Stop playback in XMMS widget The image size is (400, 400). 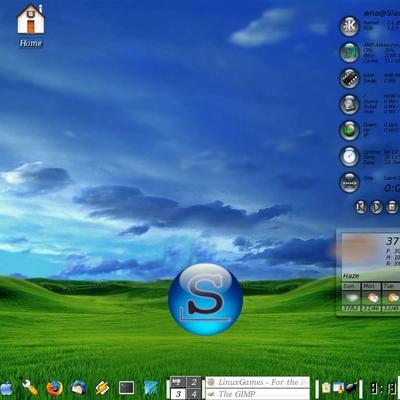pyautogui.click(x=392, y=207)
